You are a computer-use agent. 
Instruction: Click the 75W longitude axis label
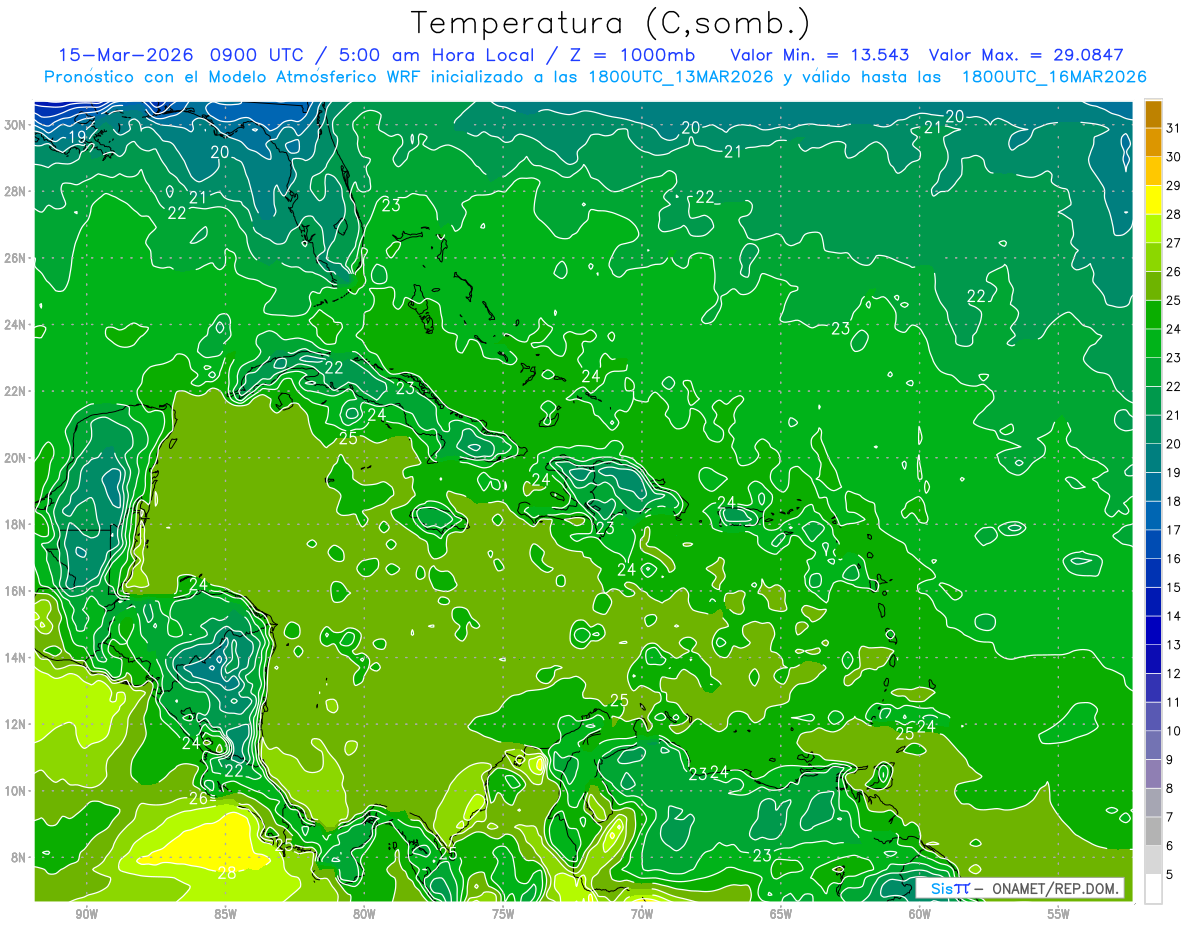pyautogui.click(x=503, y=914)
